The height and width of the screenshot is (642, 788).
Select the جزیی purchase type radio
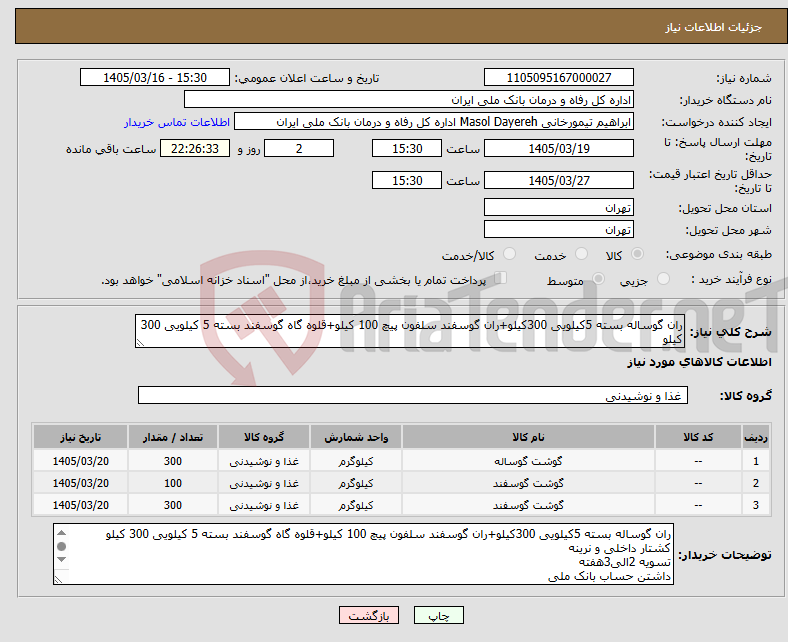point(663,279)
